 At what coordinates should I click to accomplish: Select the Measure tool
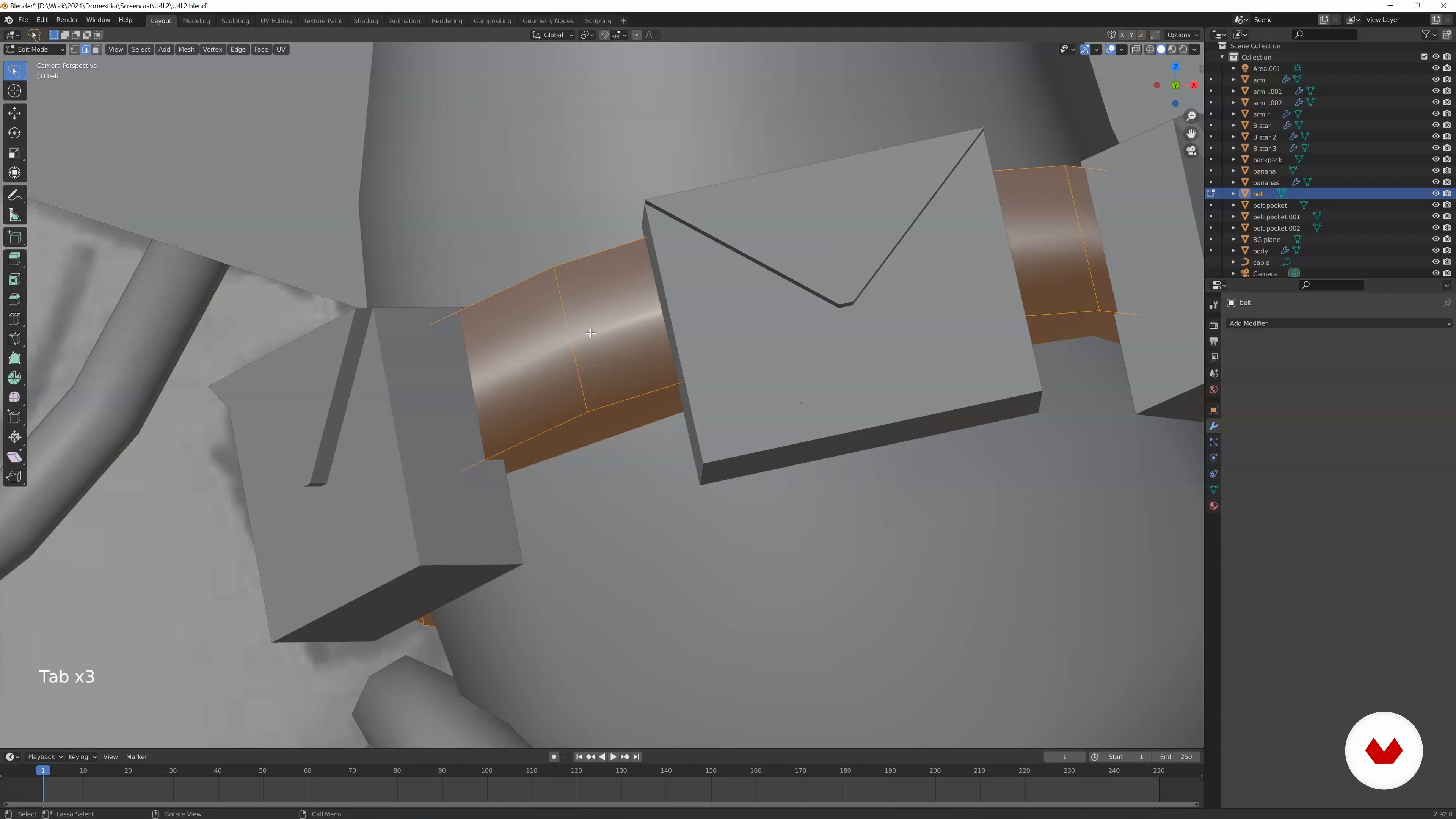point(14,215)
